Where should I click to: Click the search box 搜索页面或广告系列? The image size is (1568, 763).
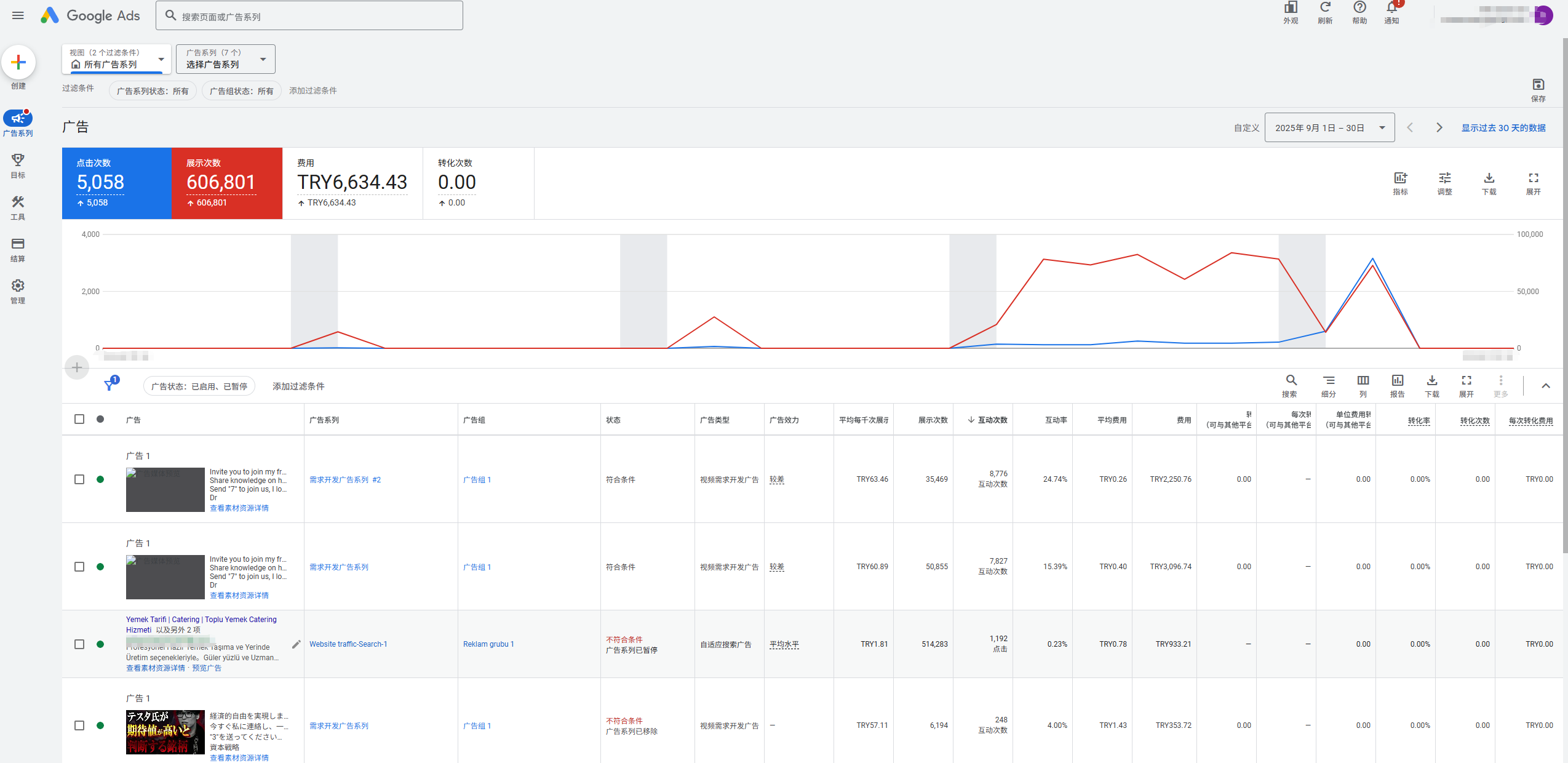click(309, 16)
